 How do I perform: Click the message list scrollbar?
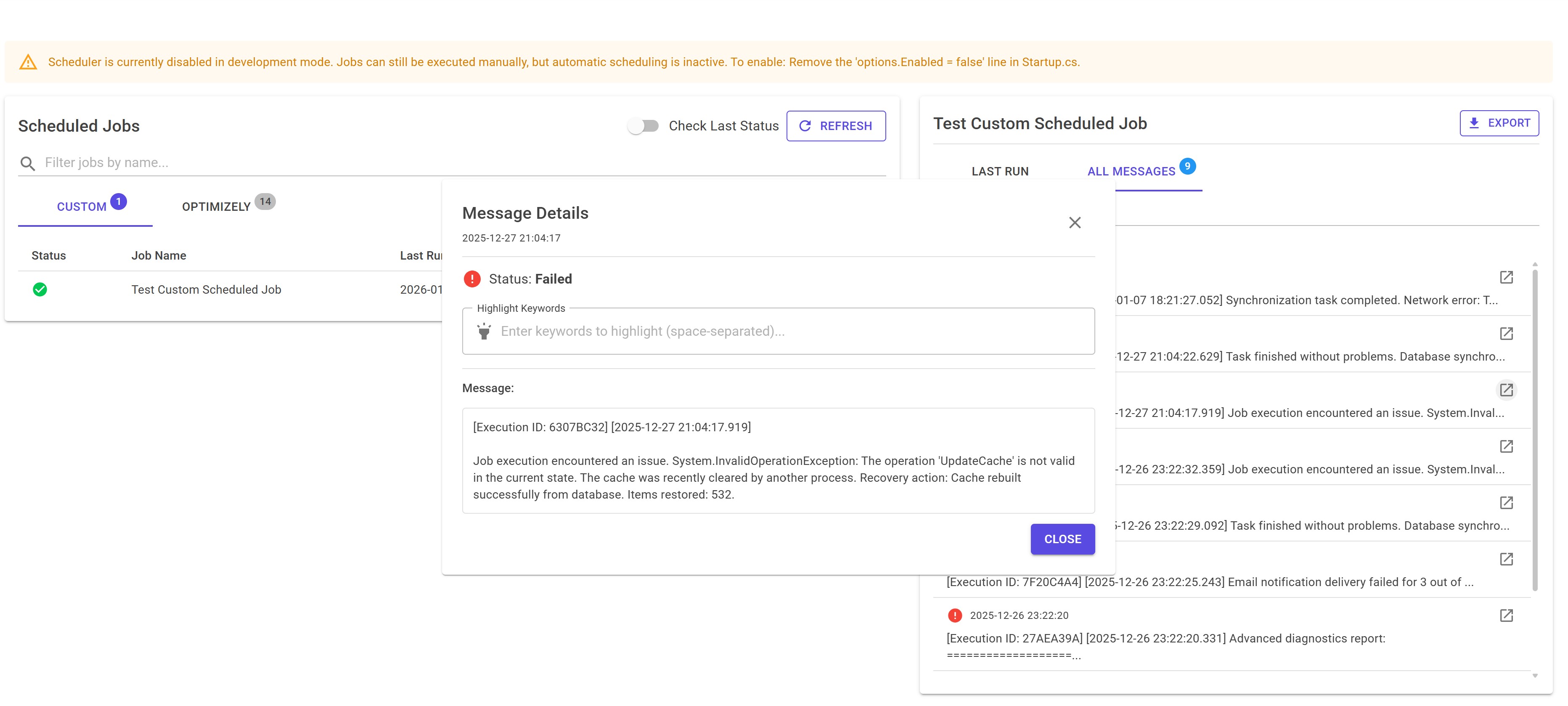click(1534, 426)
